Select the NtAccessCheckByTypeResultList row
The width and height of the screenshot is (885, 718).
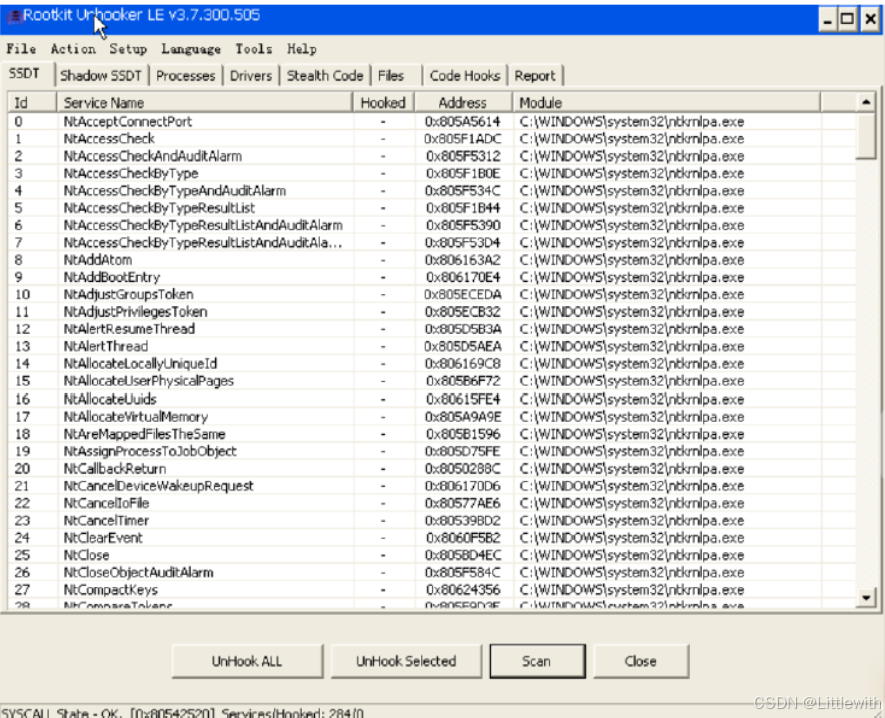click(x=432, y=208)
